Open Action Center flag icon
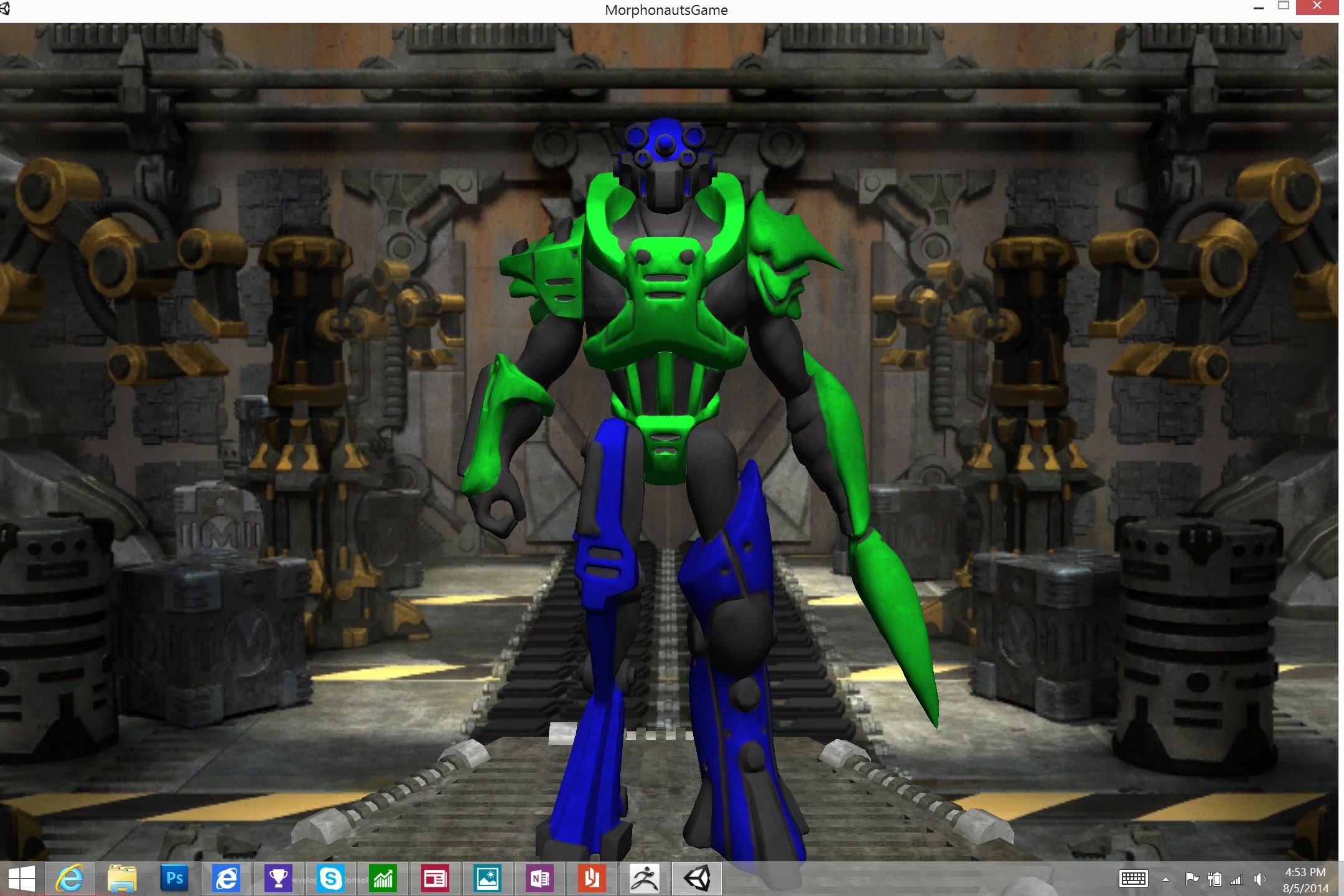 (x=1192, y=879)
